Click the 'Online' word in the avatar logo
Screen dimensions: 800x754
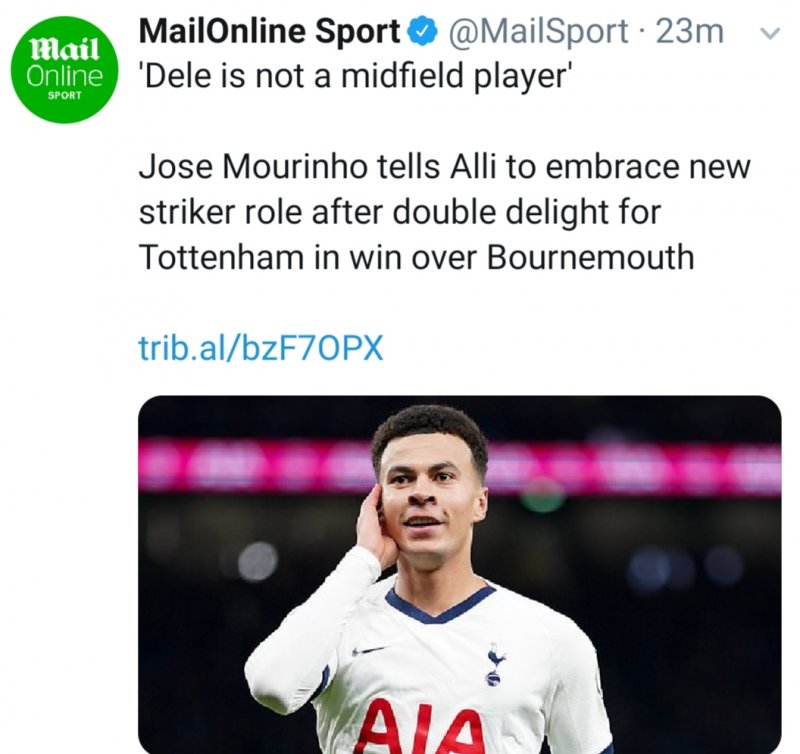[x=65, y=77]
